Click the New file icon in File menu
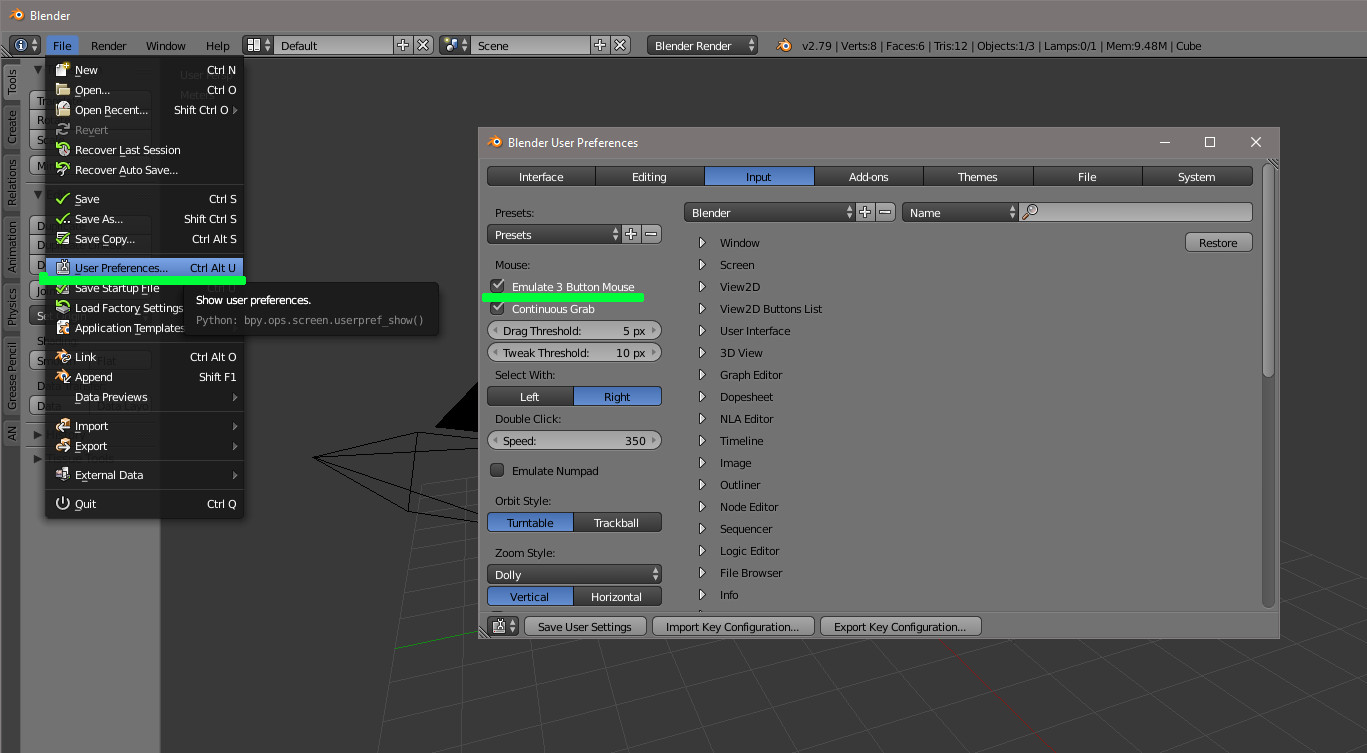1367x753 pixels. [x=63, y=70]
